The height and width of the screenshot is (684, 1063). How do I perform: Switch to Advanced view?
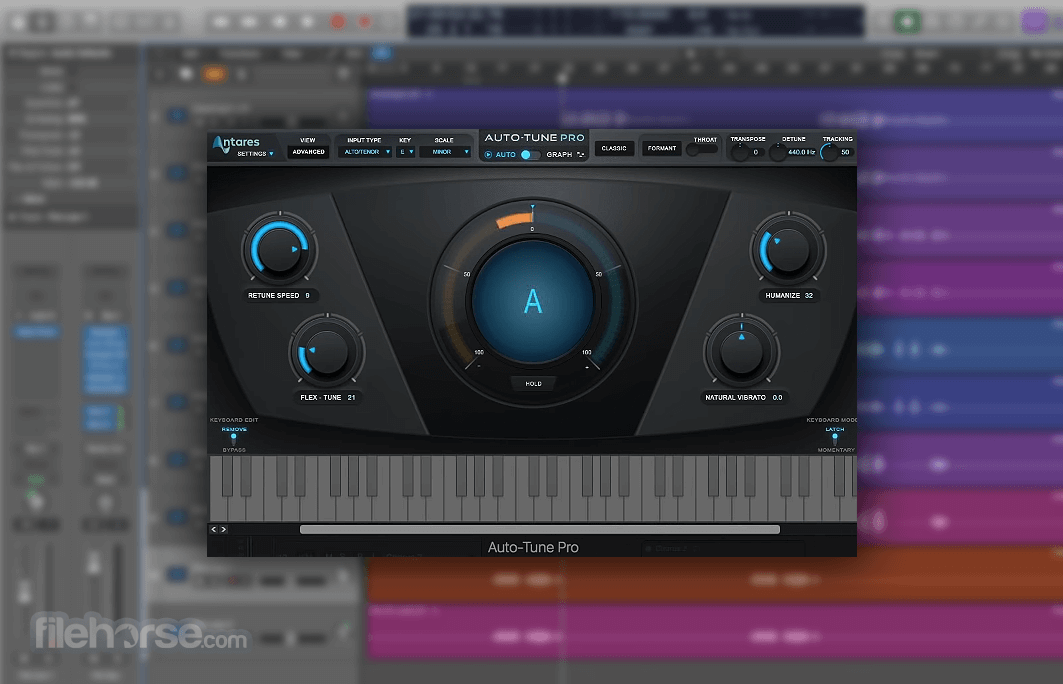(x=308, y=152)
